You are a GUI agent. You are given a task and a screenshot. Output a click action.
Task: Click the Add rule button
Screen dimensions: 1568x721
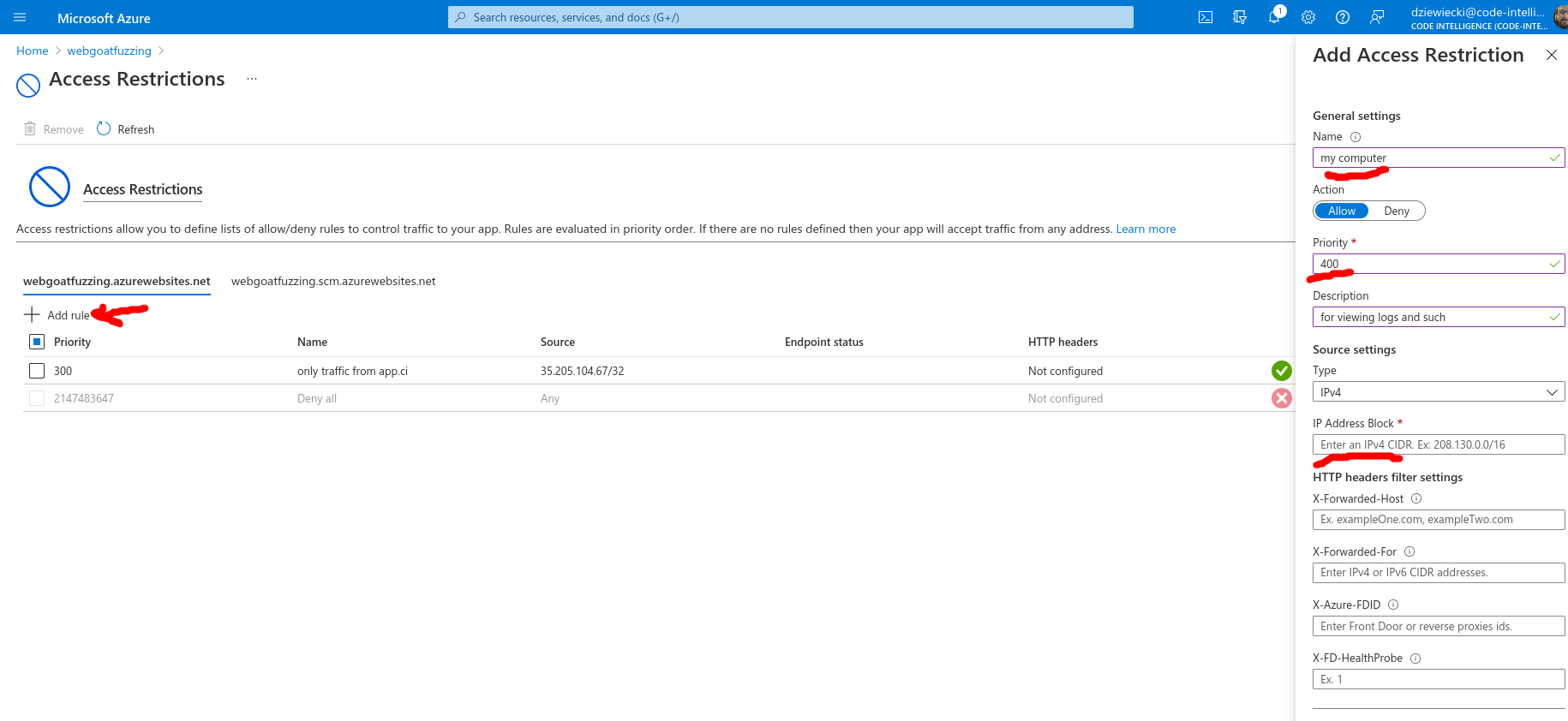tap(57, 315)
